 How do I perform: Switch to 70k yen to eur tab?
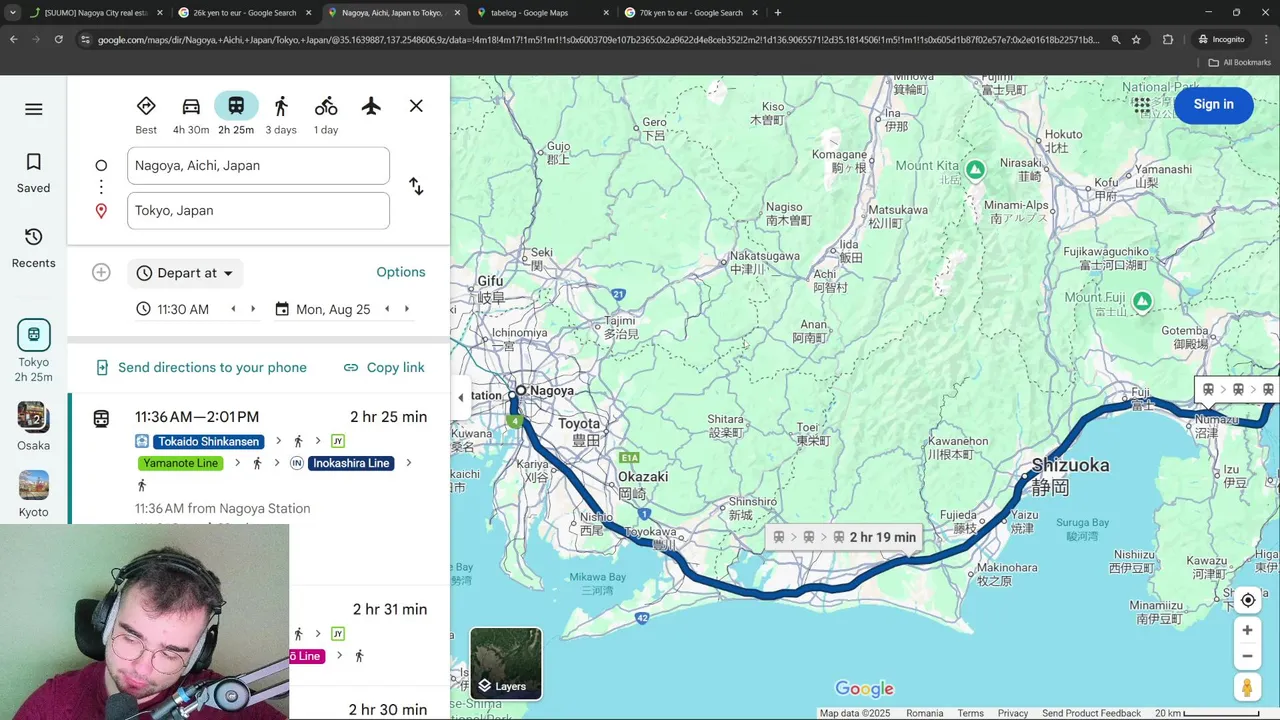(x=693, y=13)
